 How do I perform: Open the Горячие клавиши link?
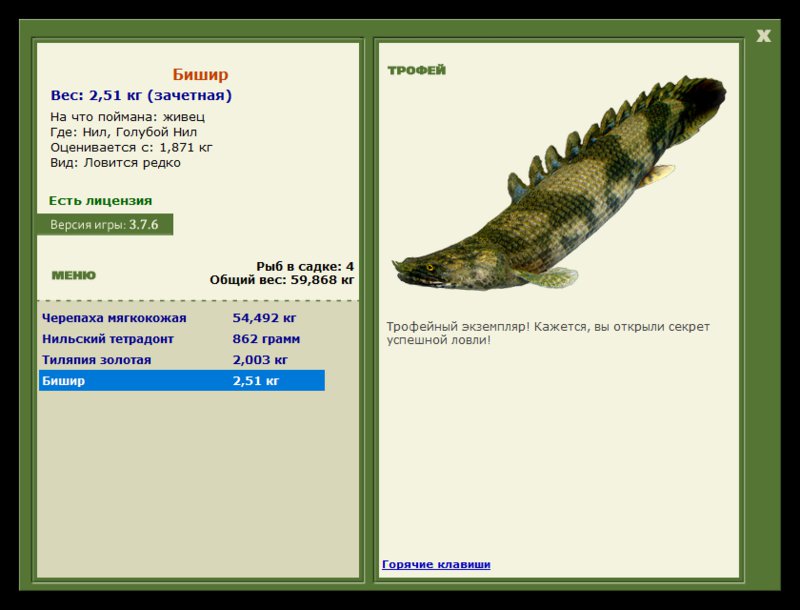click(x=436, y=564)
